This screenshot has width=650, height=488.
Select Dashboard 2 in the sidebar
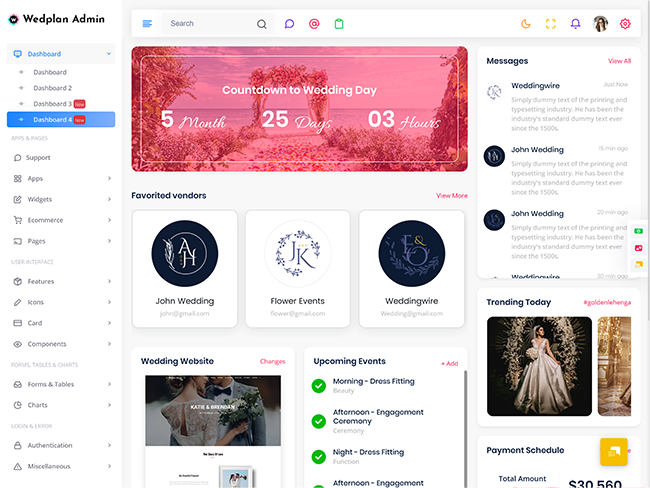pos(52,88)
